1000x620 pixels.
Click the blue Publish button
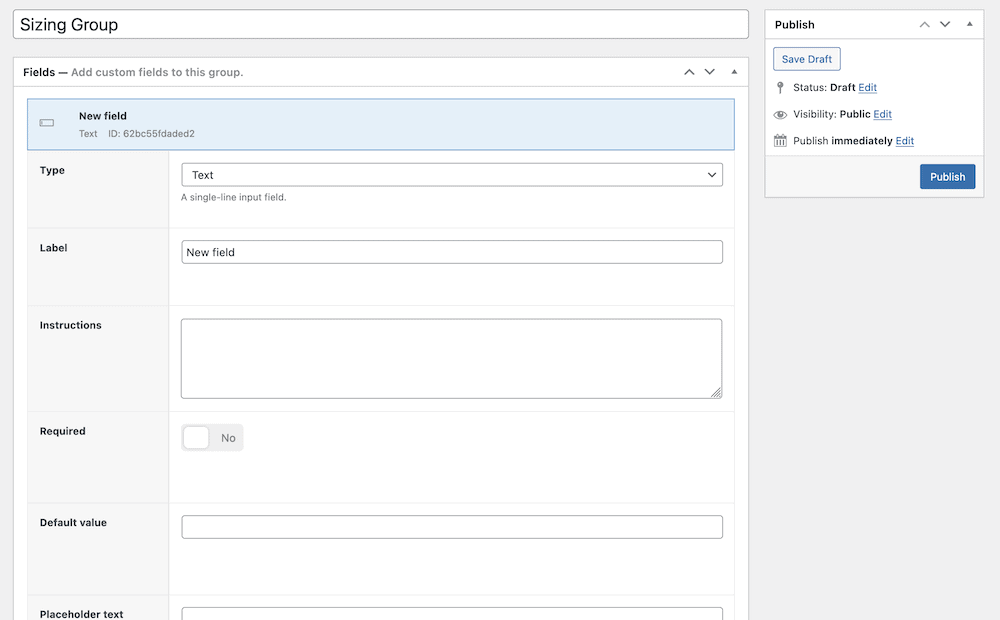[947, 177]
